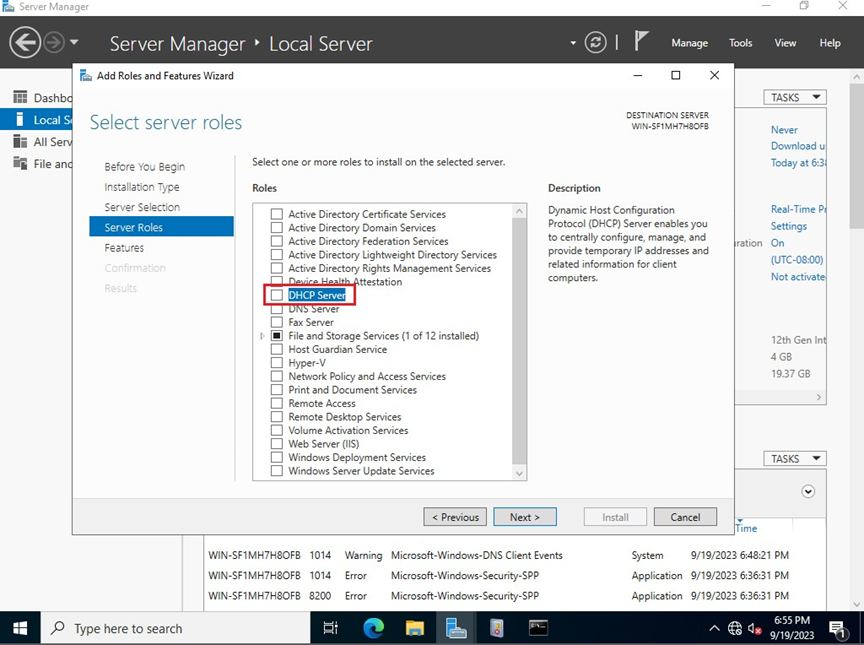
Task: Select the 8200 Security-SPP error row
Action: pyautogui.click(x=499, y=595)
